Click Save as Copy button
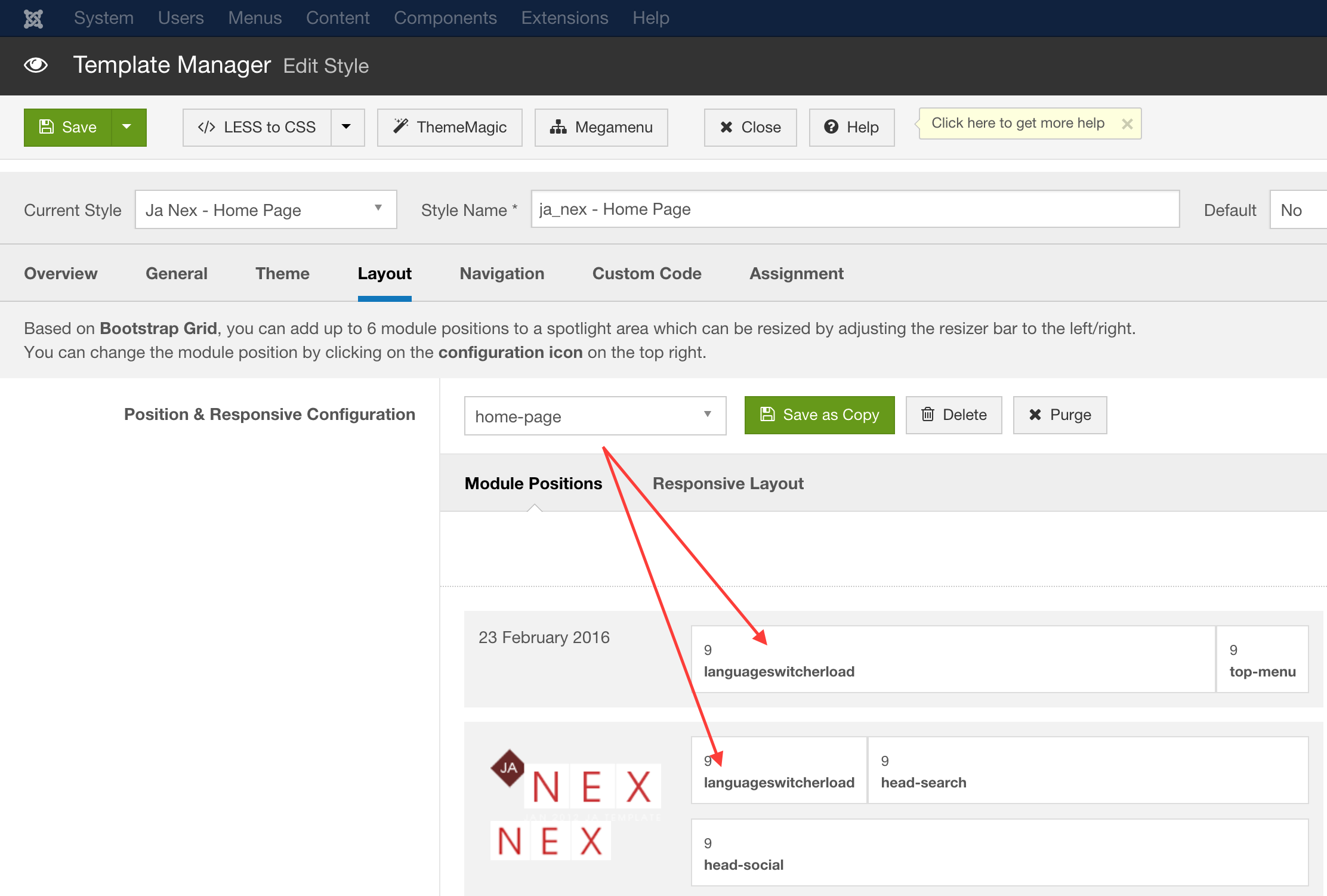 (x=820, y=415)
